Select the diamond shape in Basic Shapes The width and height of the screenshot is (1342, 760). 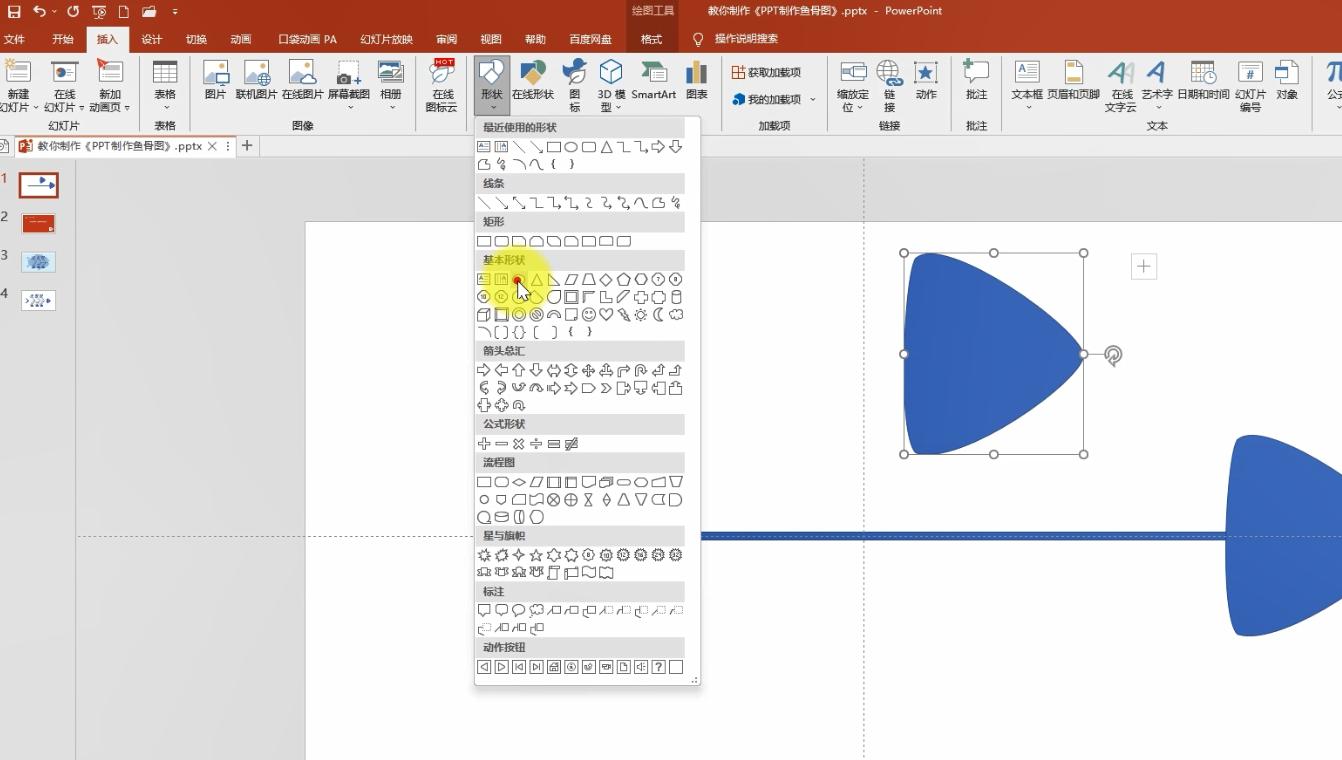[x=606, y=280]
